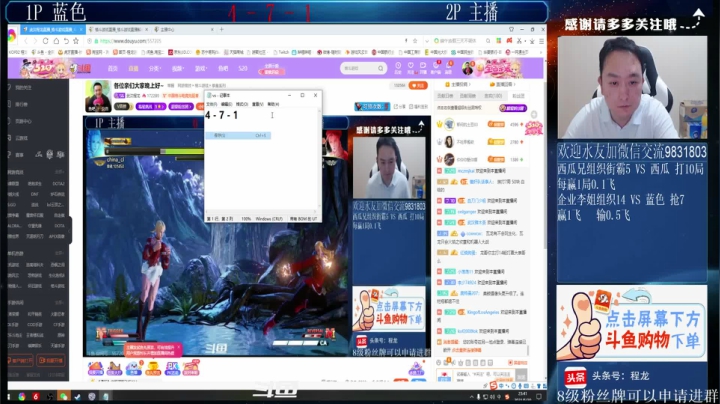Open the streamer's profile avatar
The height and width of the screenshot is (404, 720).
coord(98,96)
